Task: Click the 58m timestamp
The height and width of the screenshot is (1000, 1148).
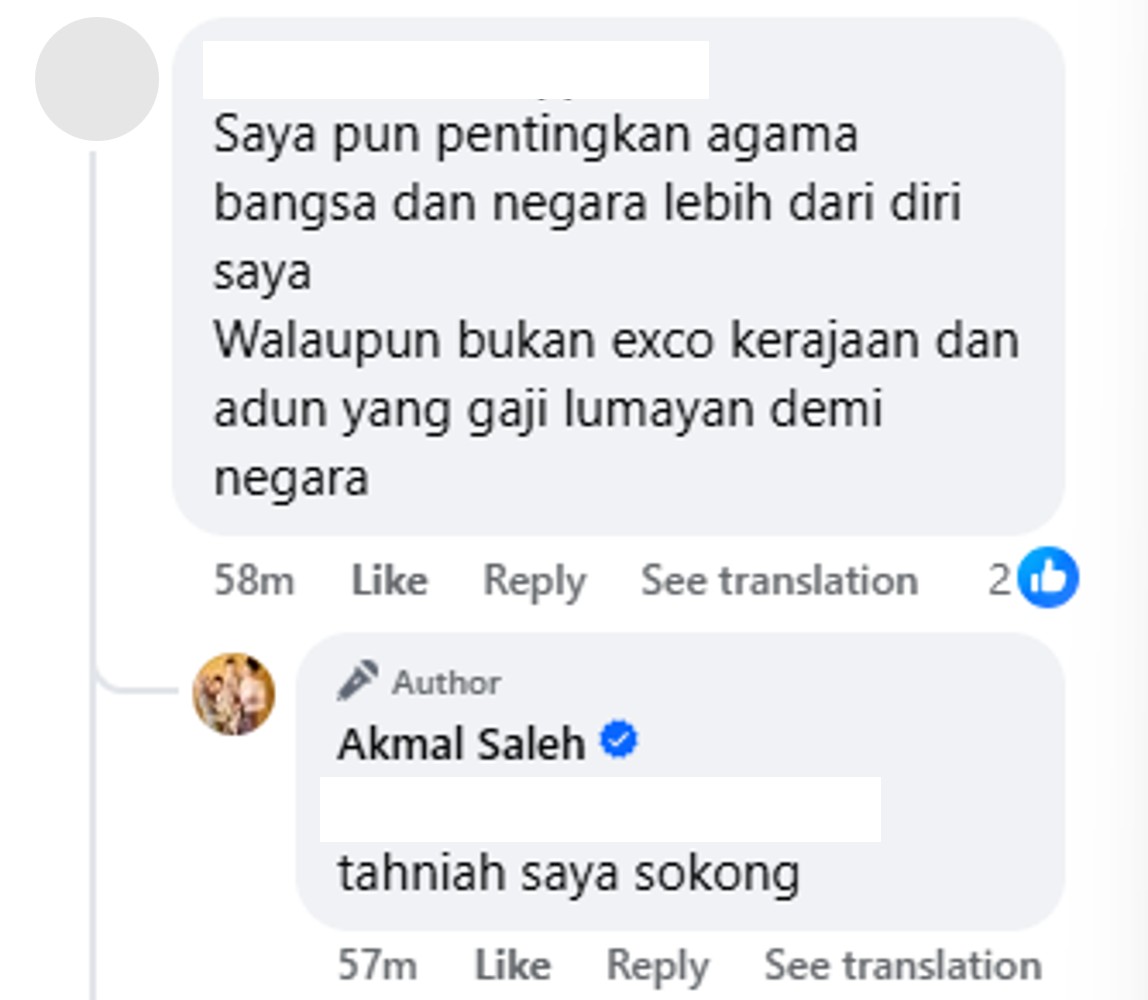Action: tap(254, 581)
